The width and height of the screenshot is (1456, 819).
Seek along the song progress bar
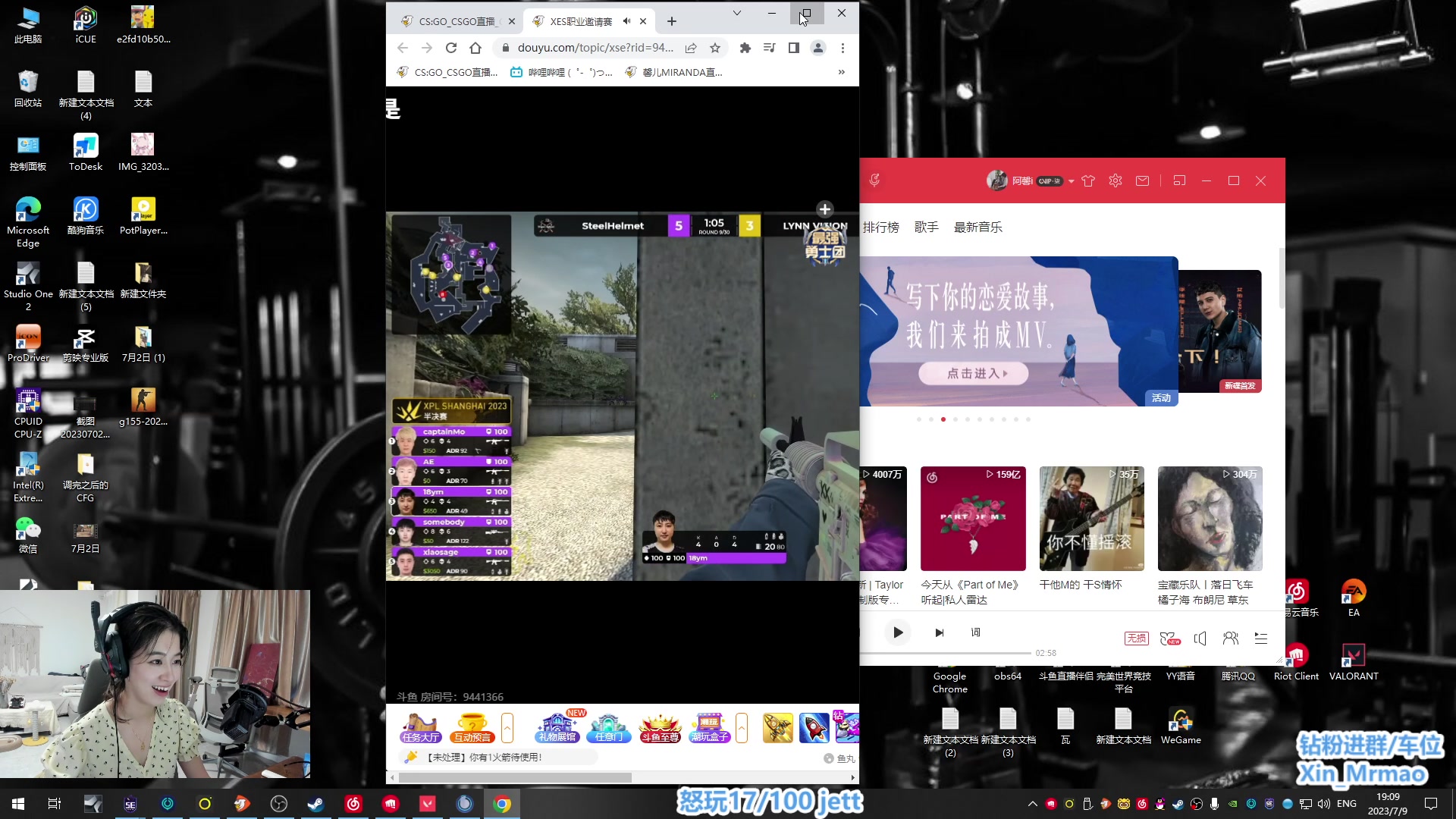pyautogui.click(x=945, y=653)
